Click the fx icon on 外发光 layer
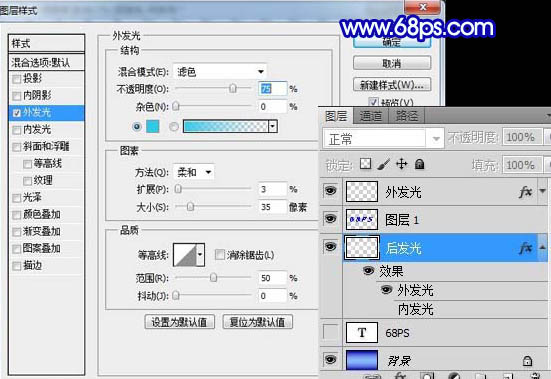This screenshot has height=379, width=551. (x=526, y=192)
